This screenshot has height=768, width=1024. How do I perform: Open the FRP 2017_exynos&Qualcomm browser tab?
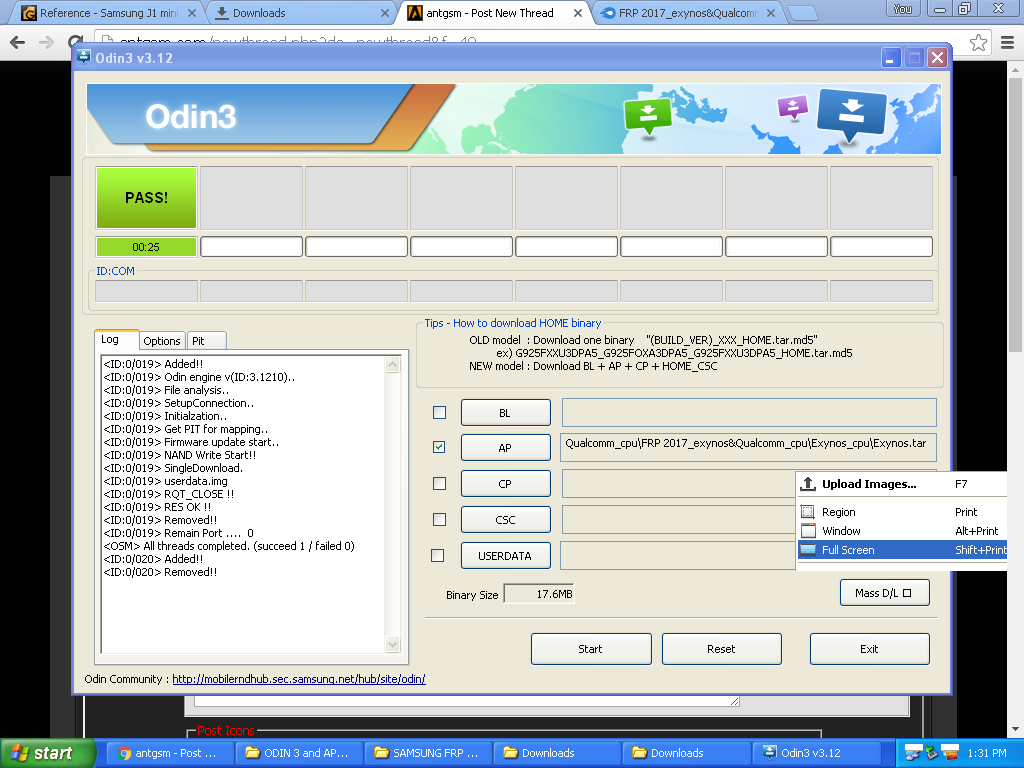point(688,13)
